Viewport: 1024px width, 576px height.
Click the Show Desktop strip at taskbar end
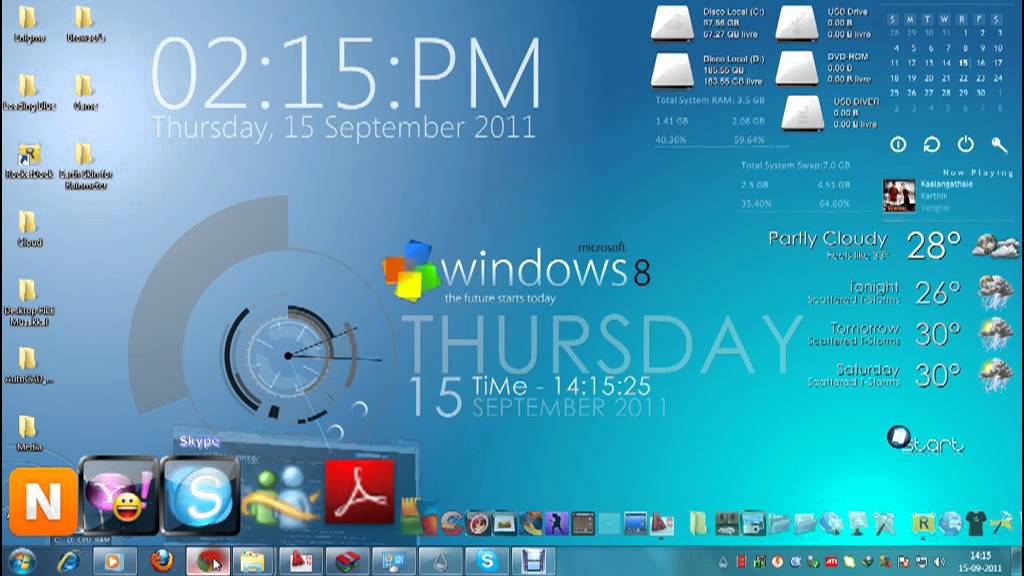1017,562
